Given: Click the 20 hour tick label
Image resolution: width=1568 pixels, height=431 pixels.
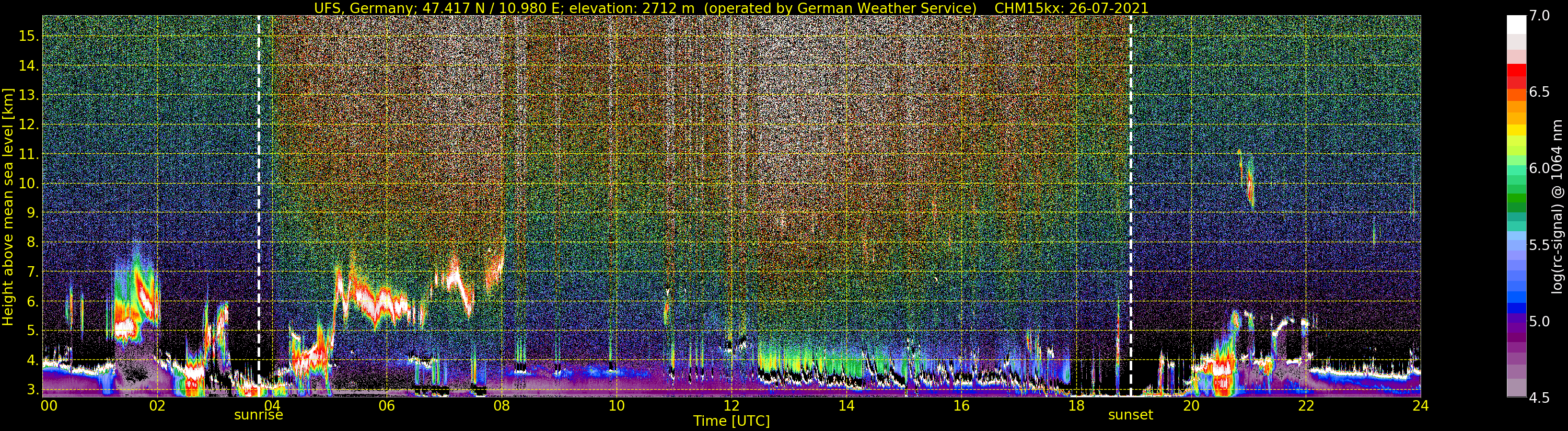Looking at the screenshot, I should [1191, 405].
